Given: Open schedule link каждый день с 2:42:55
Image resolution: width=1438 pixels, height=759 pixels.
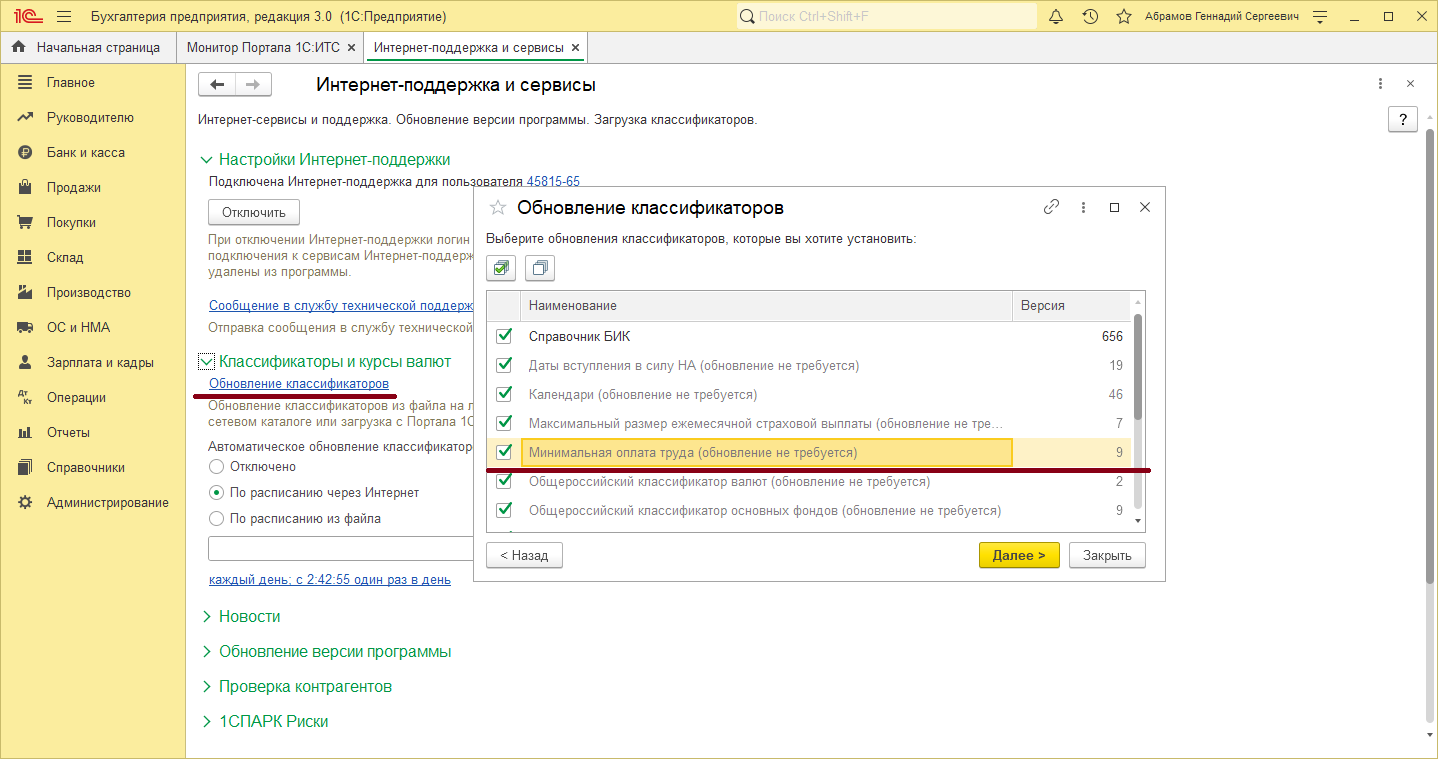Looking at the screenshot, I should [x=330, y=579].
